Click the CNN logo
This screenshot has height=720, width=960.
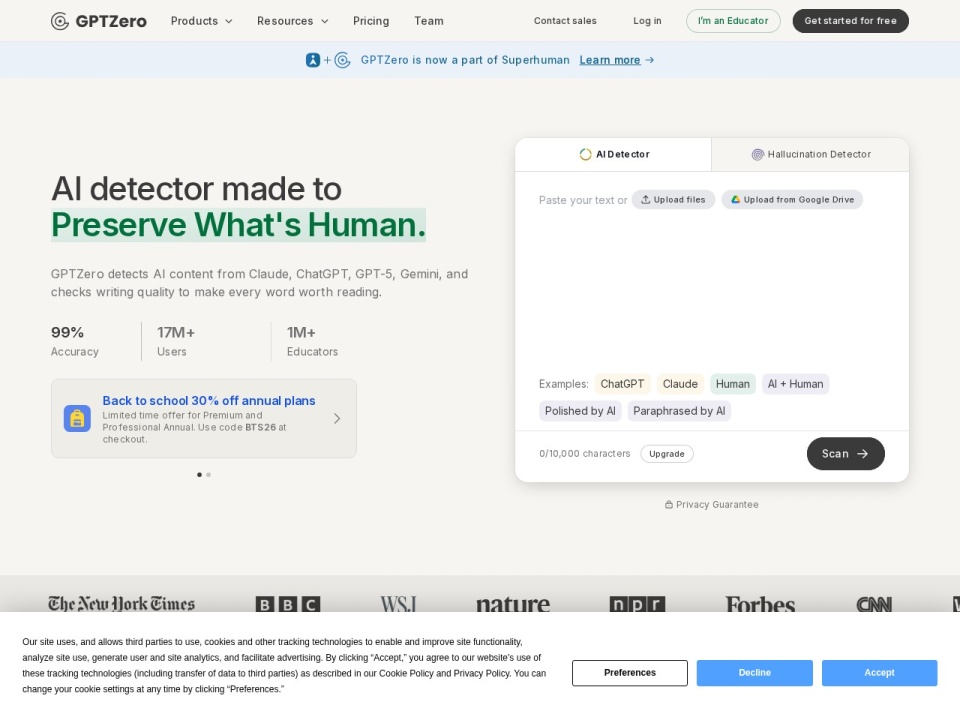tap(874, 604)
